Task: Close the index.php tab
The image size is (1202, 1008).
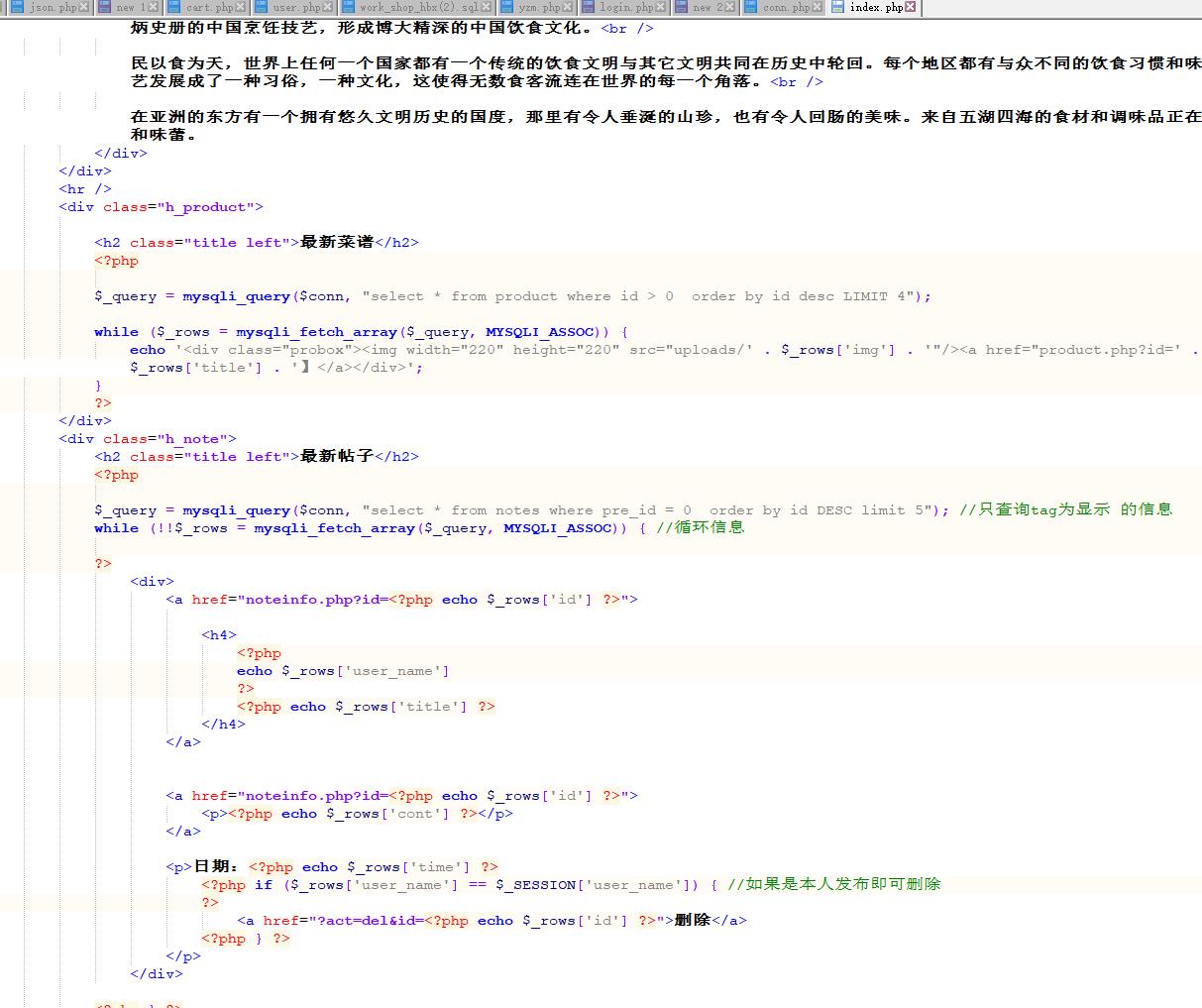Action: click(910, 7)
